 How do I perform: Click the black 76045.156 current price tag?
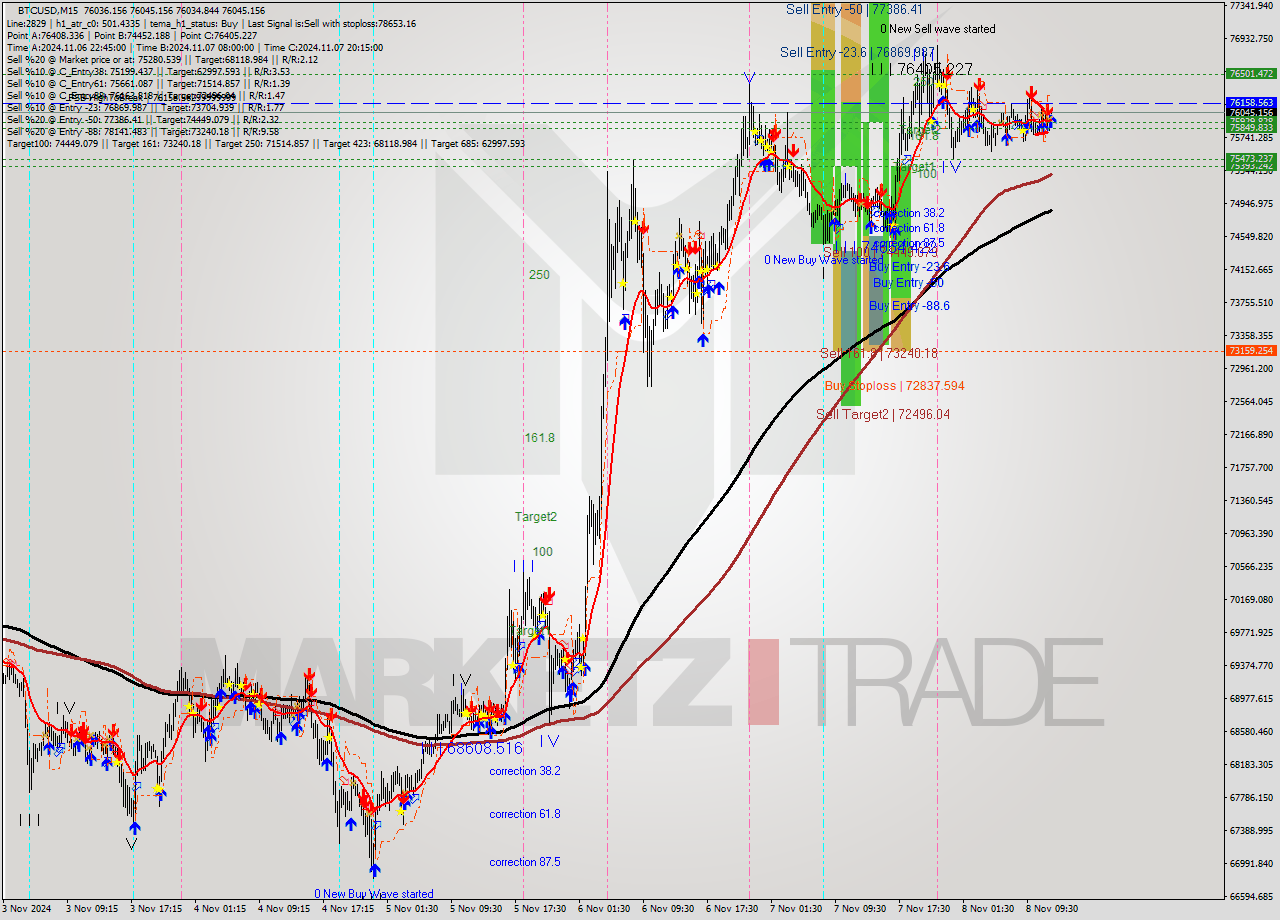click(x=1251, y=113)
